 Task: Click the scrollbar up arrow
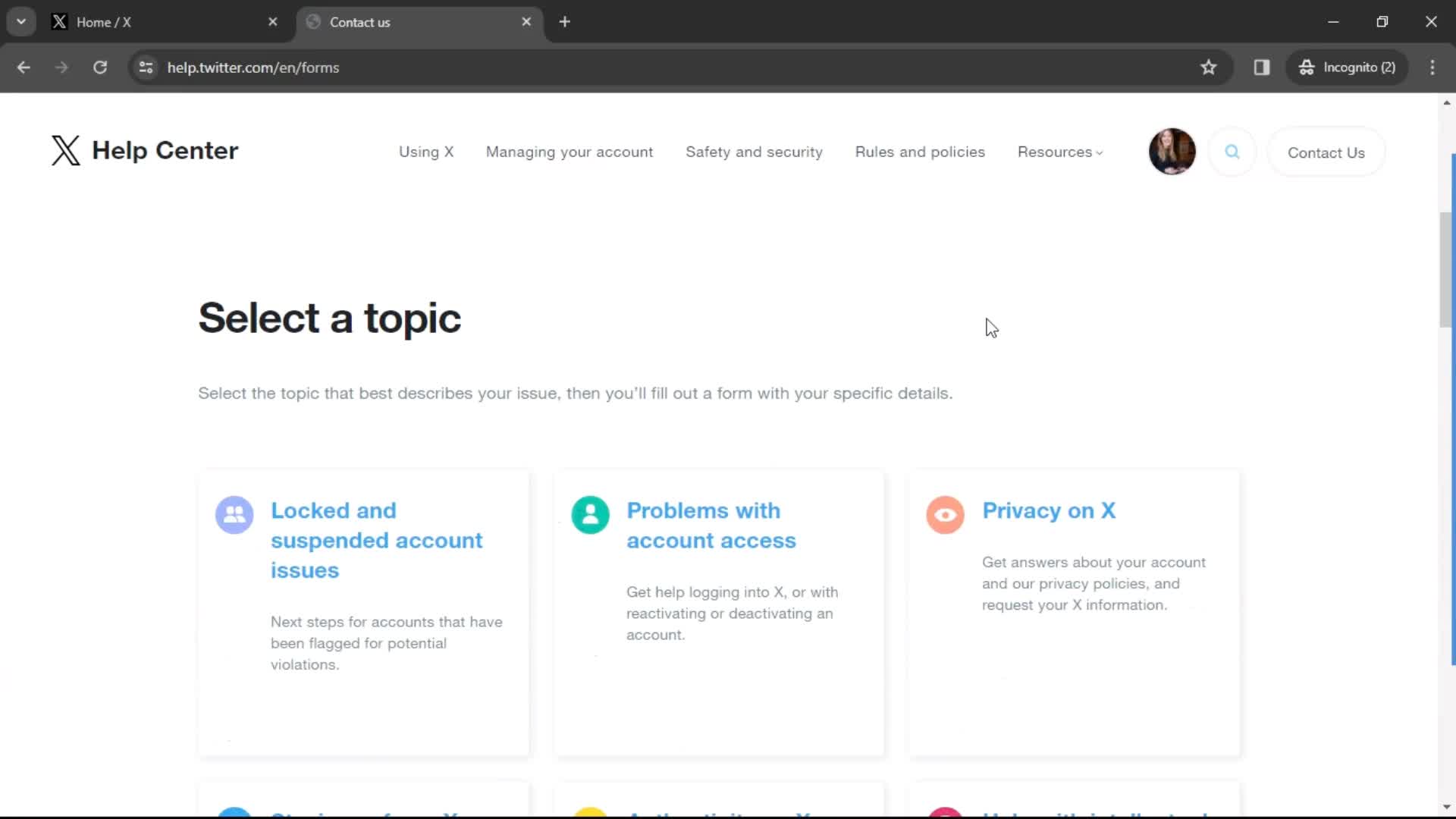point(1446,102)
